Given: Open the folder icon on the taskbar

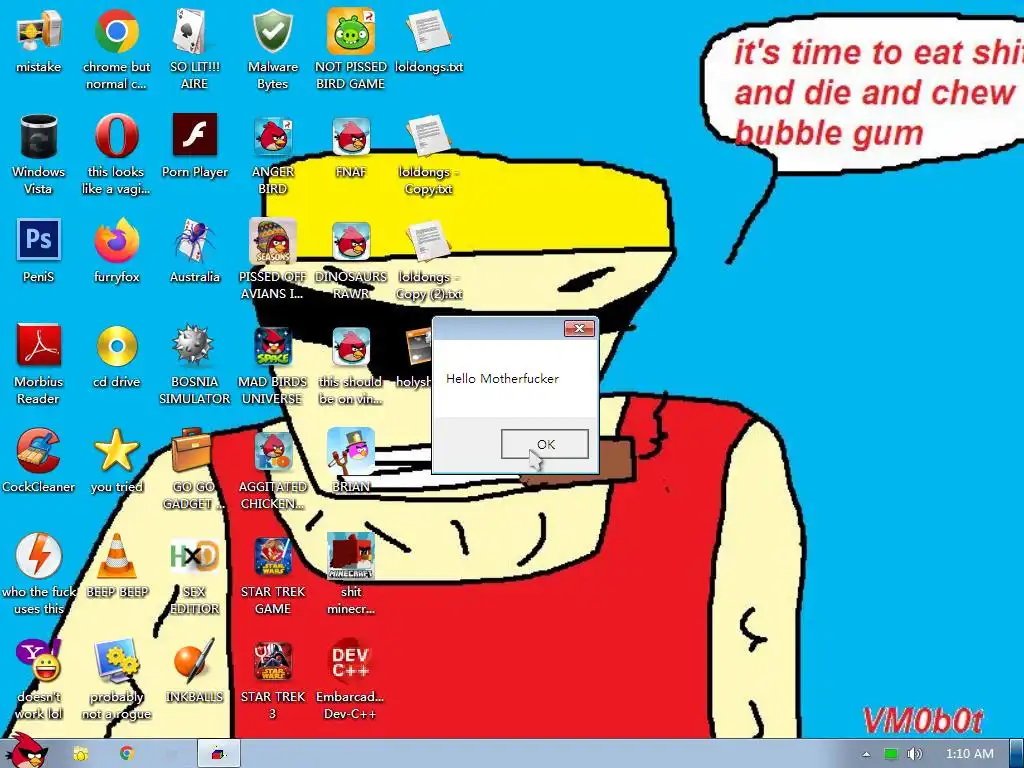Looking at the screenshot, I should [x=81, y=754].
